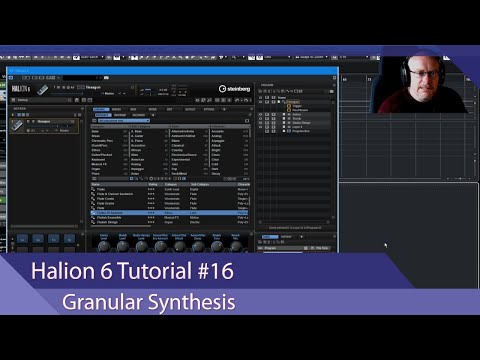This screenshot has width=480, height=360.
Task: Click the Steinberg logo
Action: point(234,89)
